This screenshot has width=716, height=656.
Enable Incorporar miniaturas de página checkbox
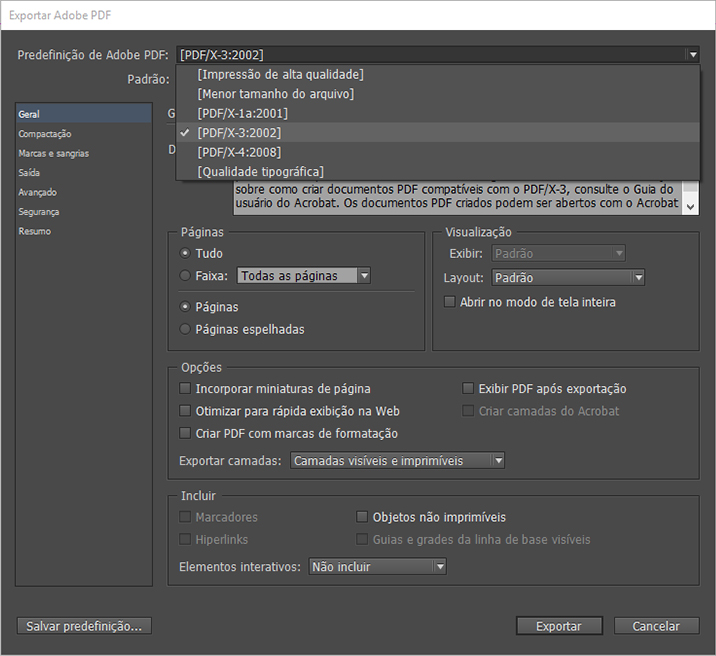185,389
